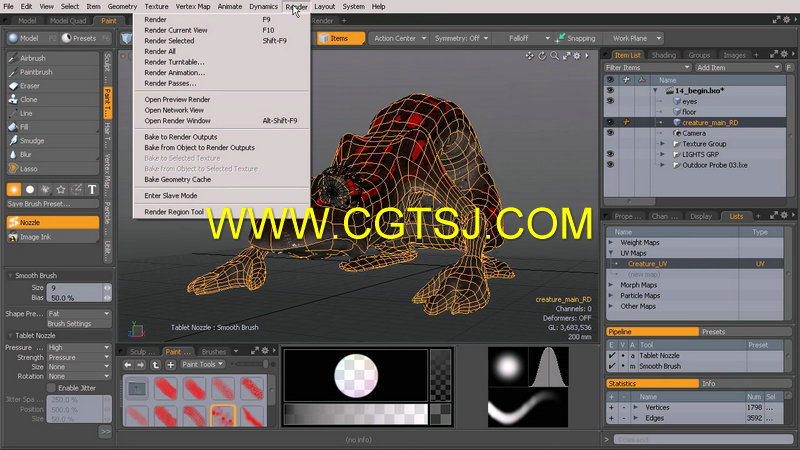Image resolution: width=800 pixels, height=450 pixels.
Task: Adjust the brush Size slider field
Action: pos(76,288)
